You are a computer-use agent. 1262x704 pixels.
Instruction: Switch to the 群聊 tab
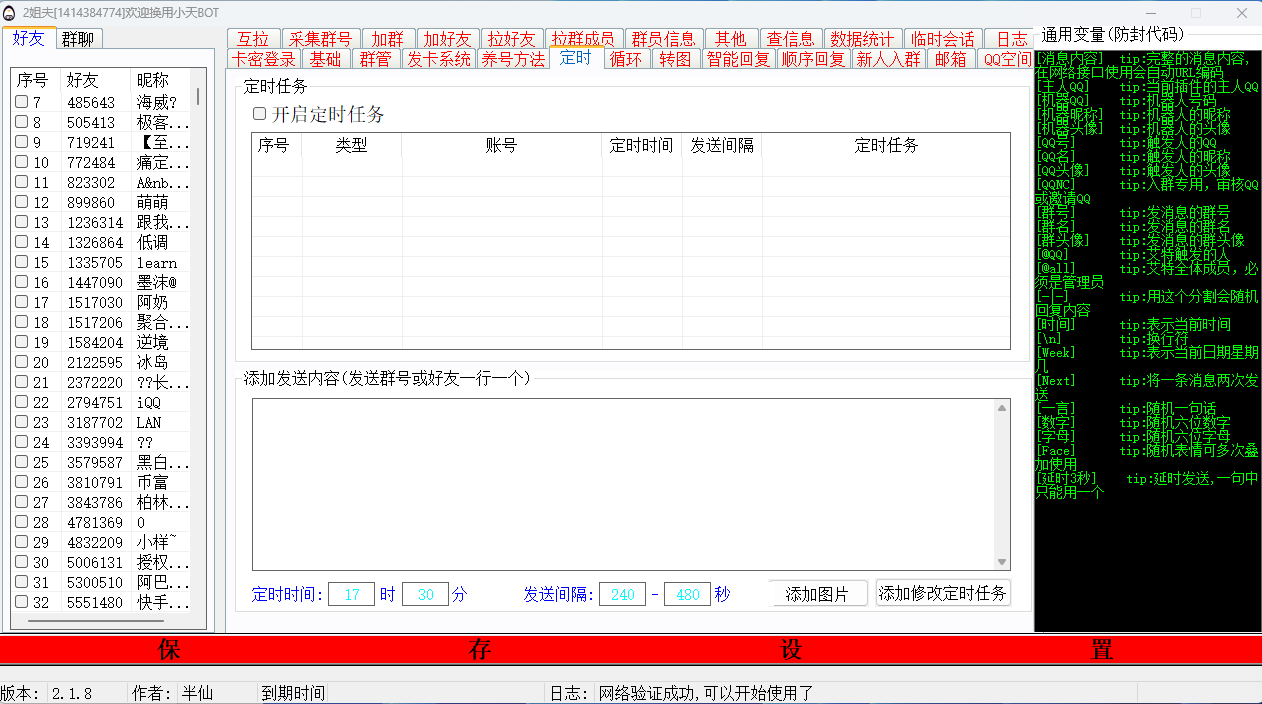coord(79,39)
